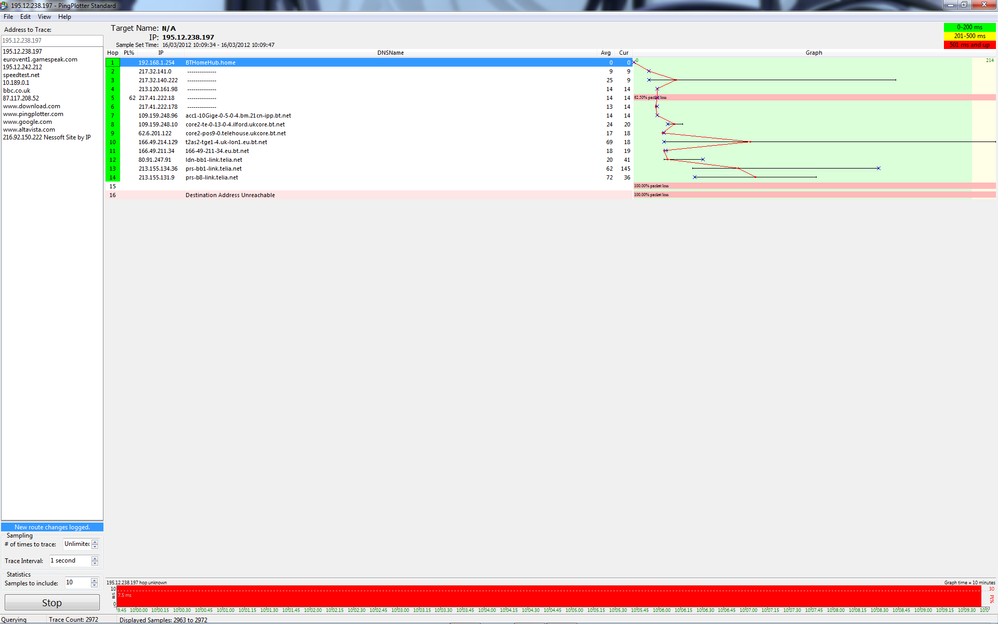Click the Graph column header
Viewport: 998px width, 624px height.
pos(814,53)
